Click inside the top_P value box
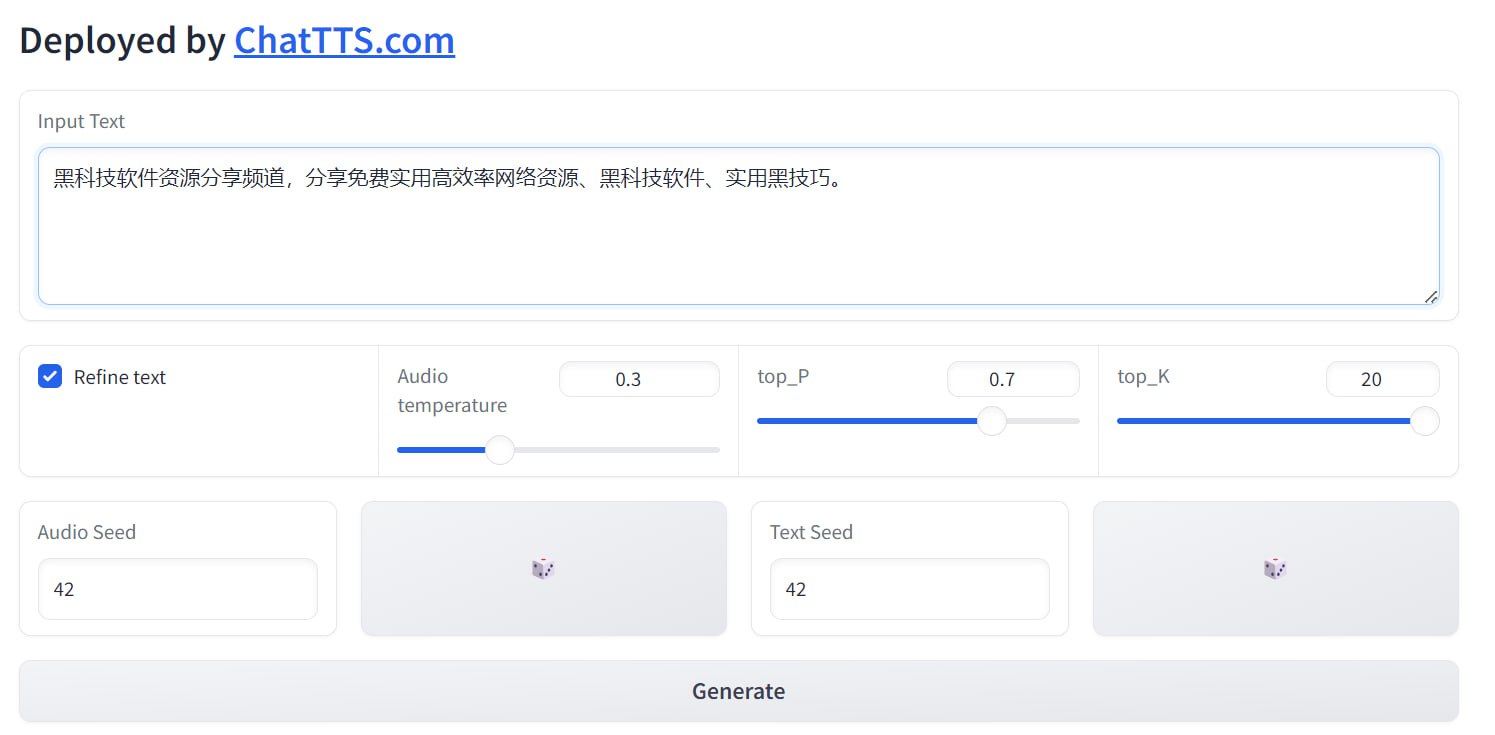 click(1013, 379)
